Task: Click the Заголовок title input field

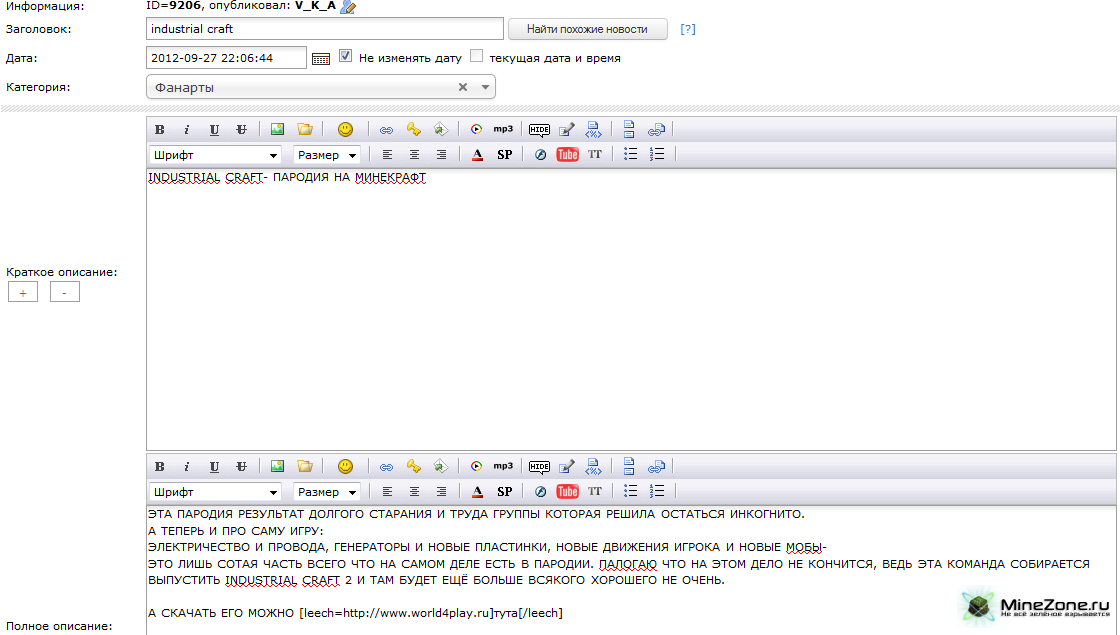Action: point(325,29)
